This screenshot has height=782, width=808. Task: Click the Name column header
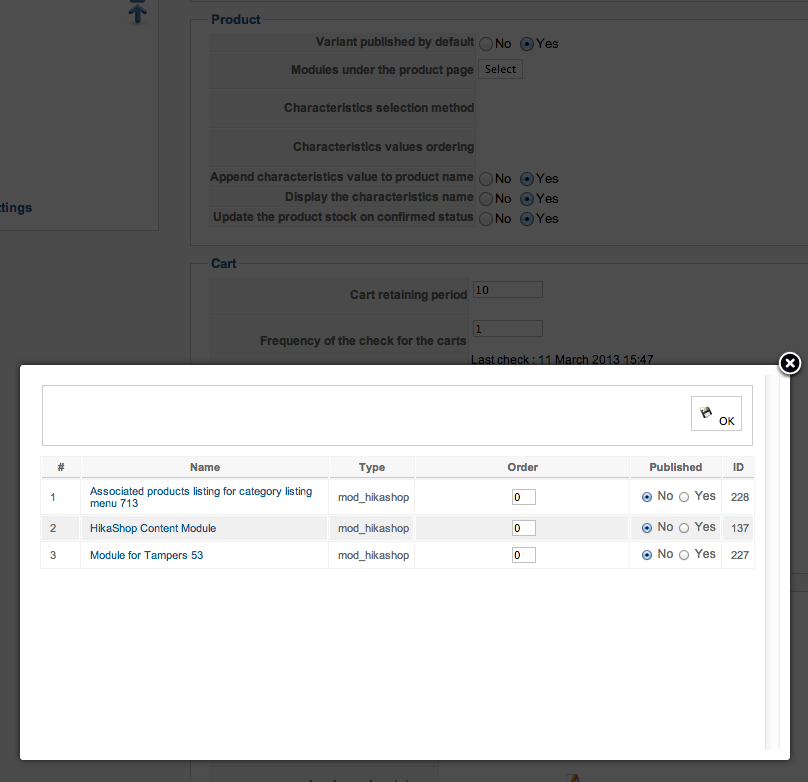pos(205,467)
